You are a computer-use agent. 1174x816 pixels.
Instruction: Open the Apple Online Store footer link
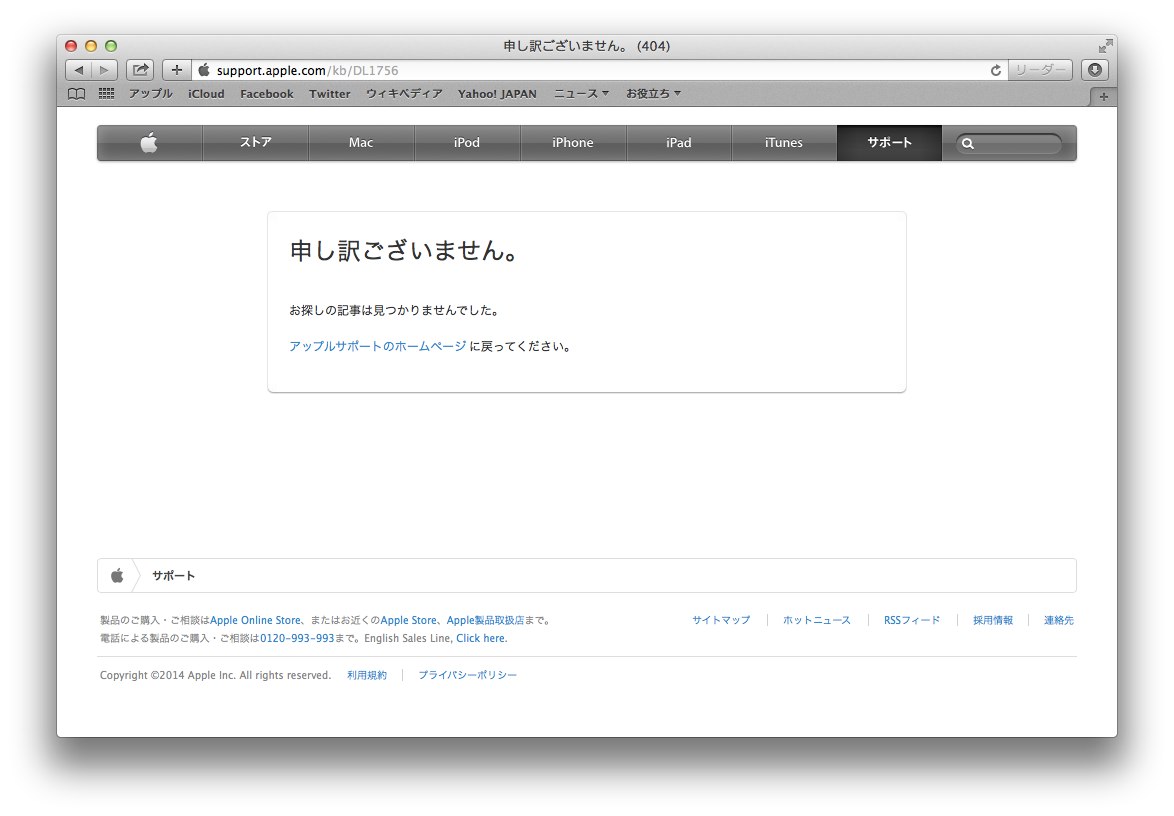point(255,620)
